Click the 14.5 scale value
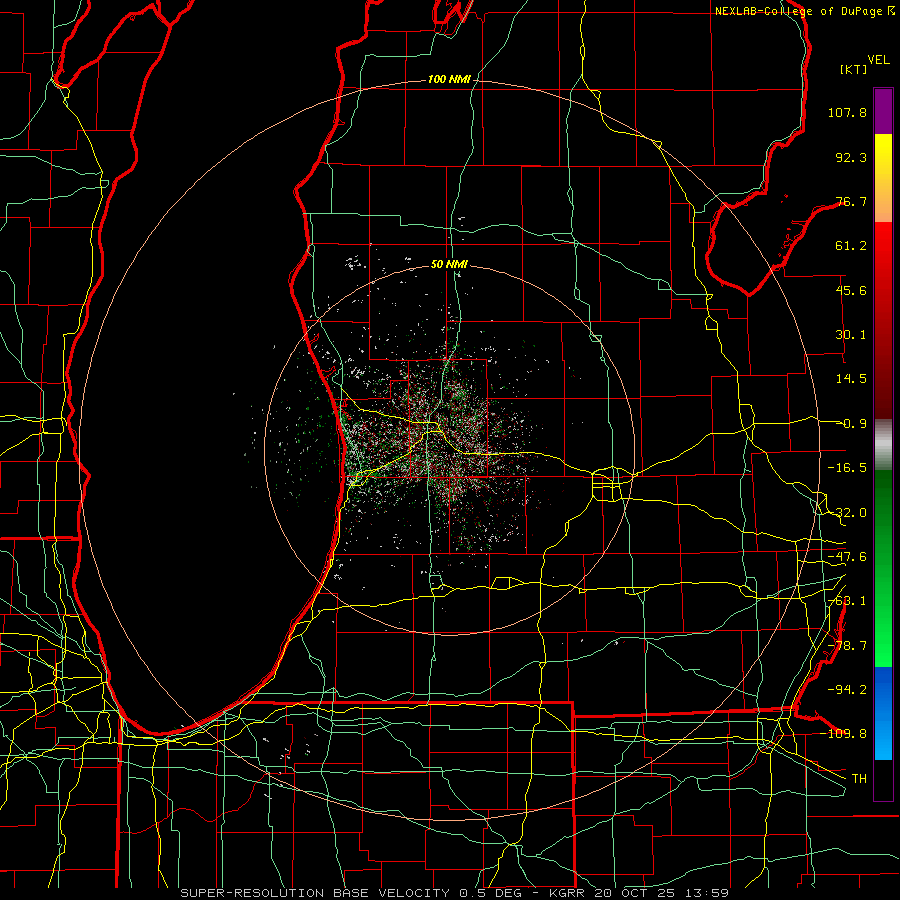Viewport: 900px width, 900px height. [851, 379]
